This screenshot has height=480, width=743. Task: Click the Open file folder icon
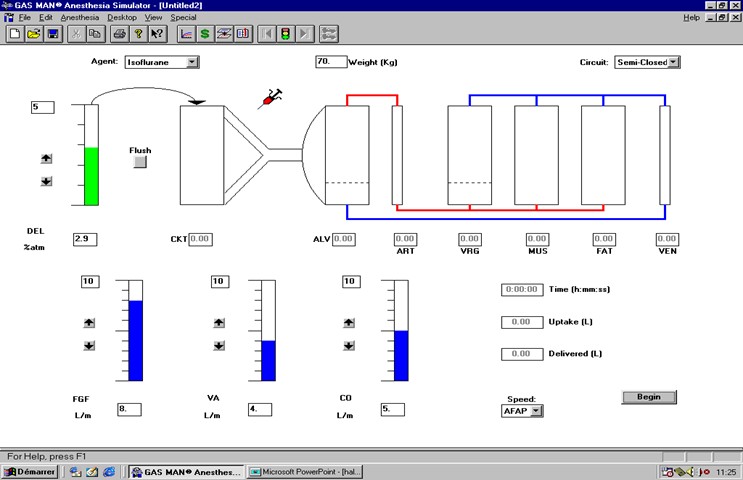click(x=34, y=34)
